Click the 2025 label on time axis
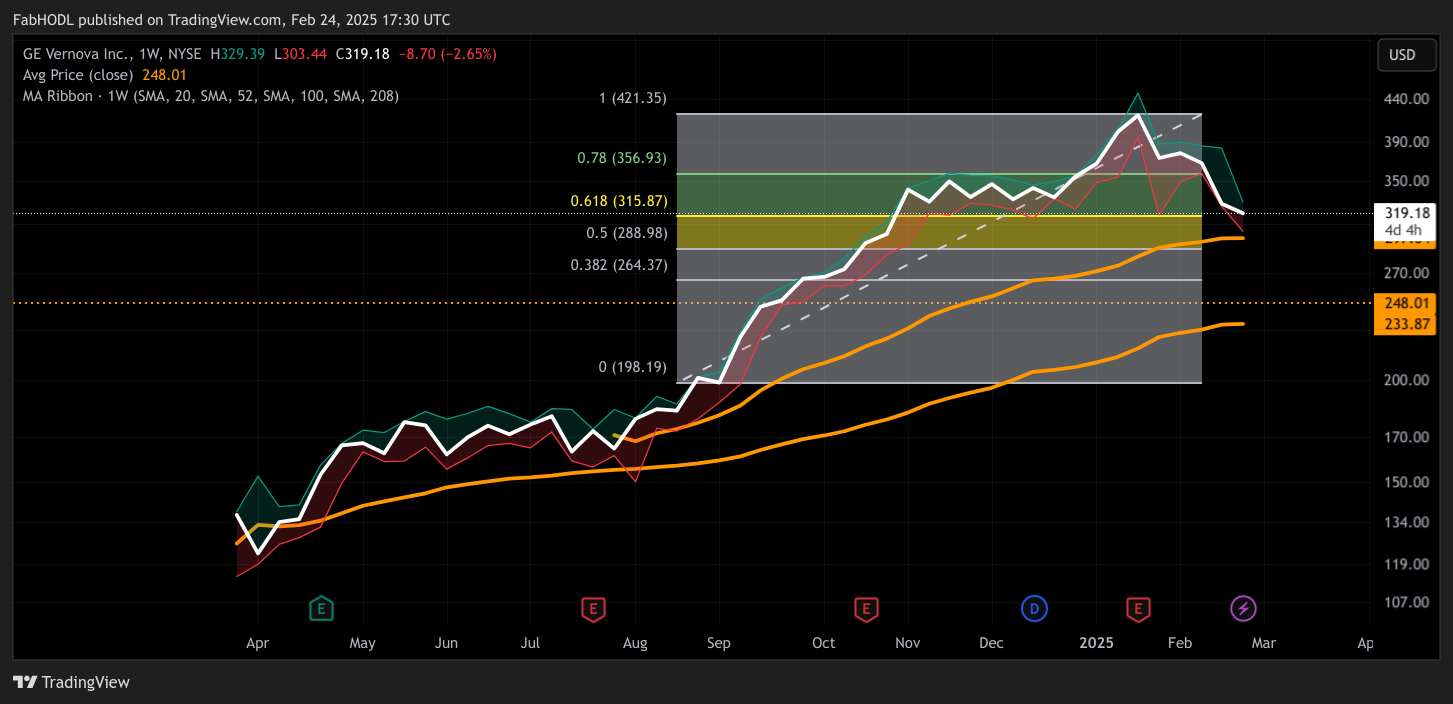This screenshot has width=1453, height=704. click(x=1097, y=643)
